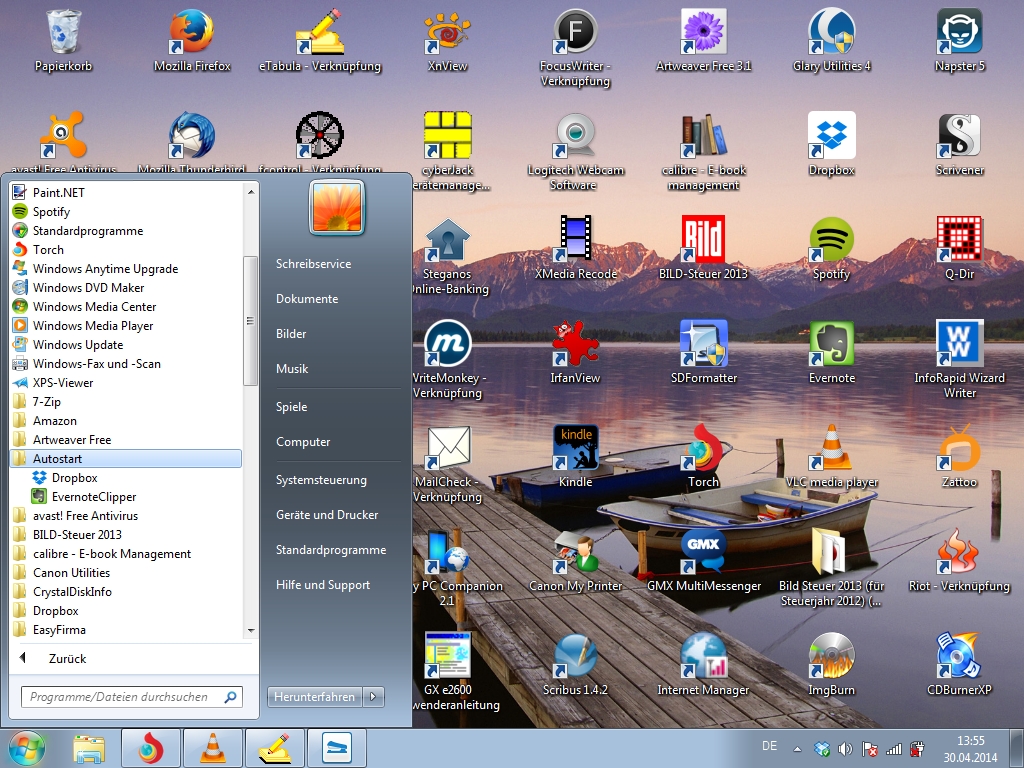Image resolution: width=1024 pixels, height=768 pixels.
Task: Open the Dropbox desktop icon
Action: [831, 144]
